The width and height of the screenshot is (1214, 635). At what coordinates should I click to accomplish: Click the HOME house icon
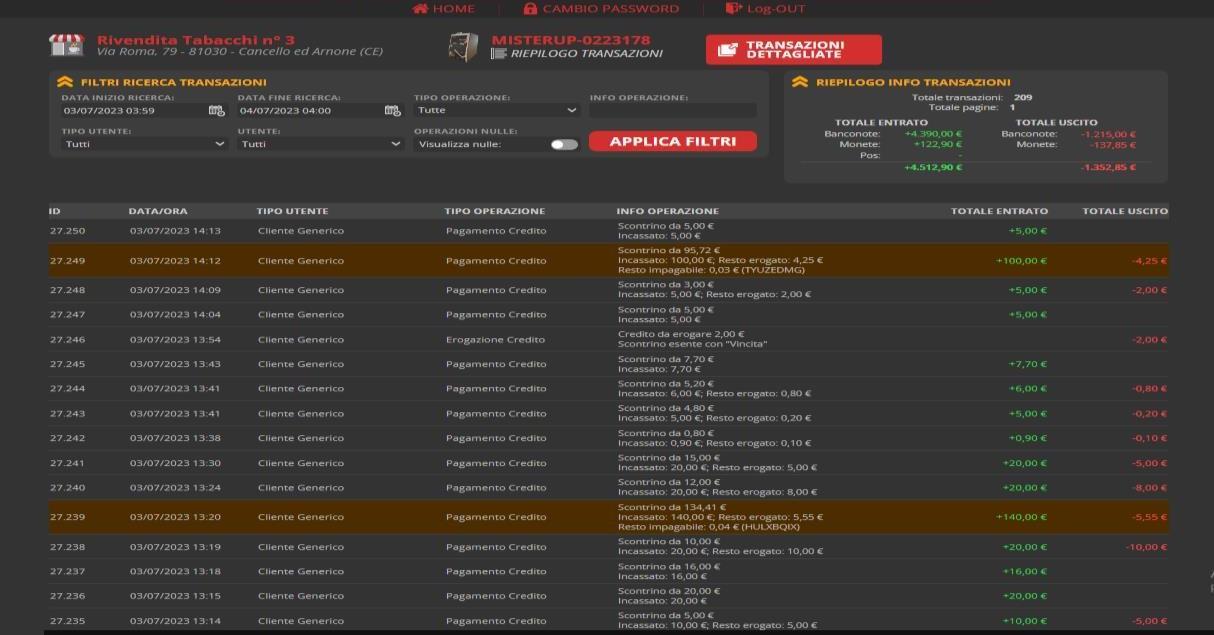(x=420, y=8)
